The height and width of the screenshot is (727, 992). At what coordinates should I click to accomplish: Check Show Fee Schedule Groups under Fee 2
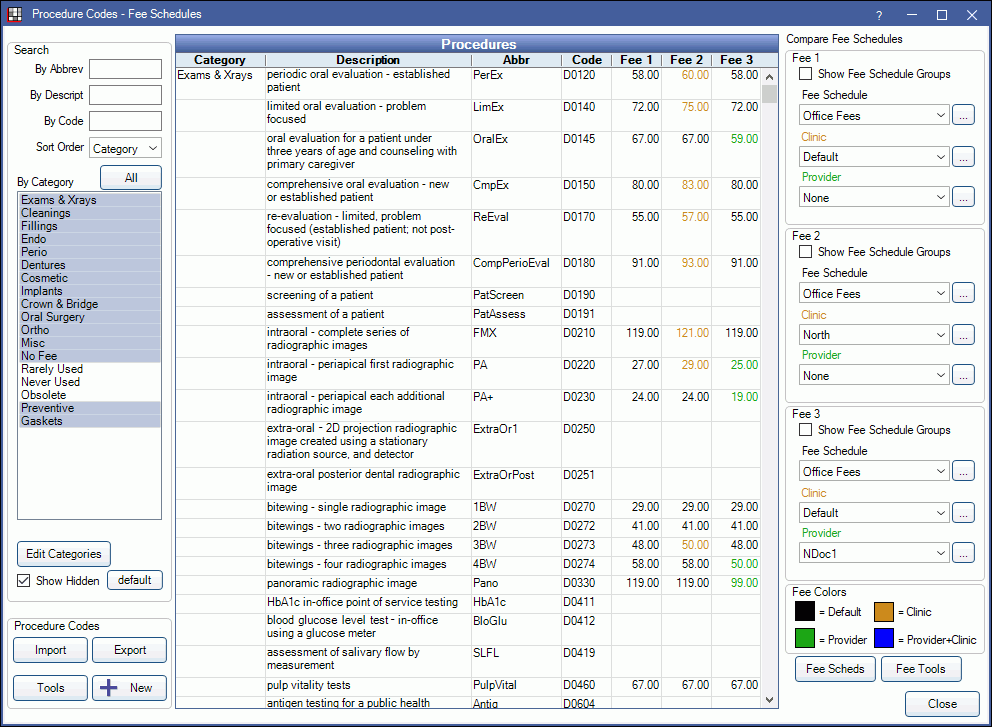(x=806, y=252)
